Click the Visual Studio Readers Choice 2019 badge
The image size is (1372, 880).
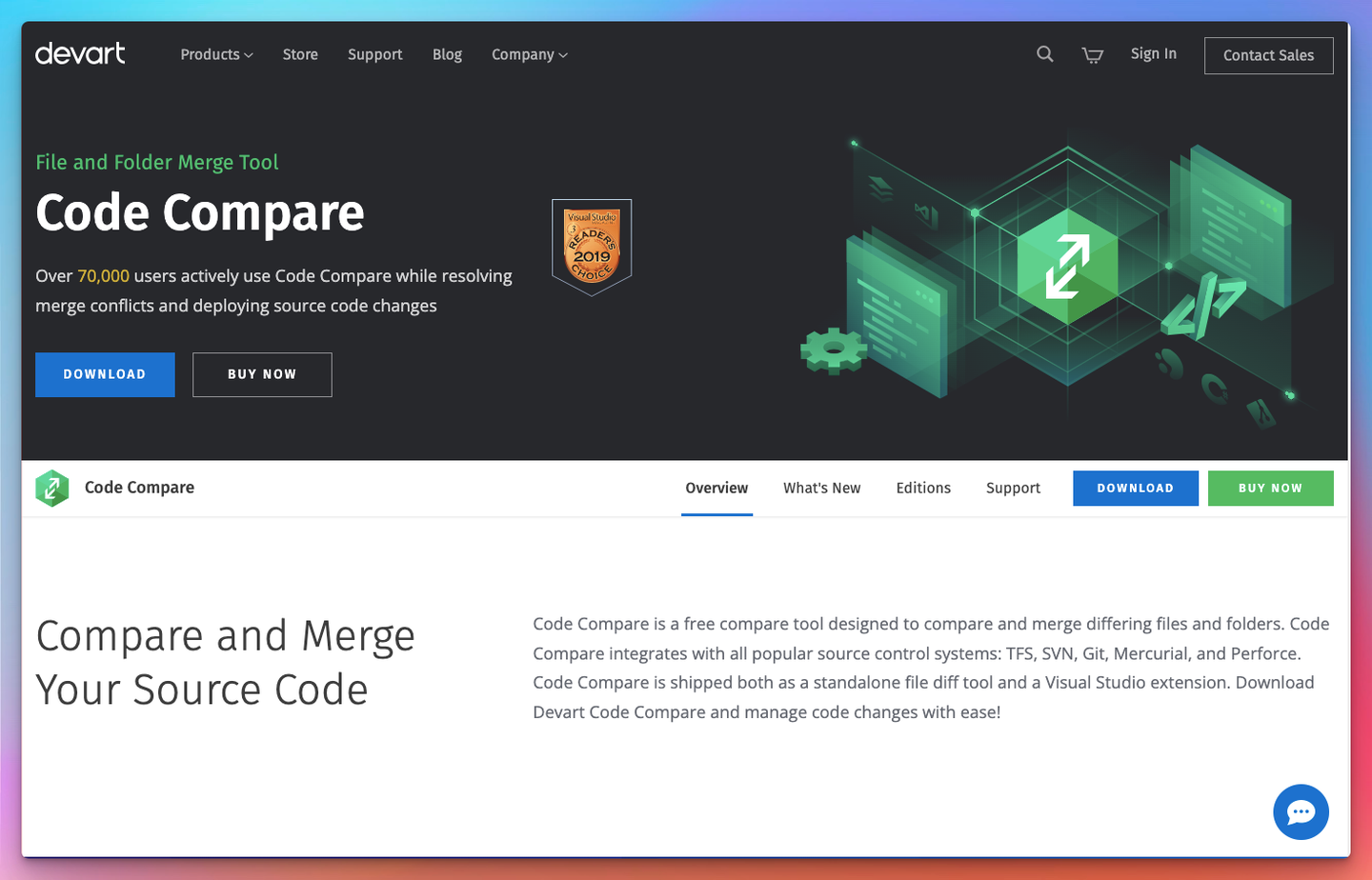tap(592, 248)
